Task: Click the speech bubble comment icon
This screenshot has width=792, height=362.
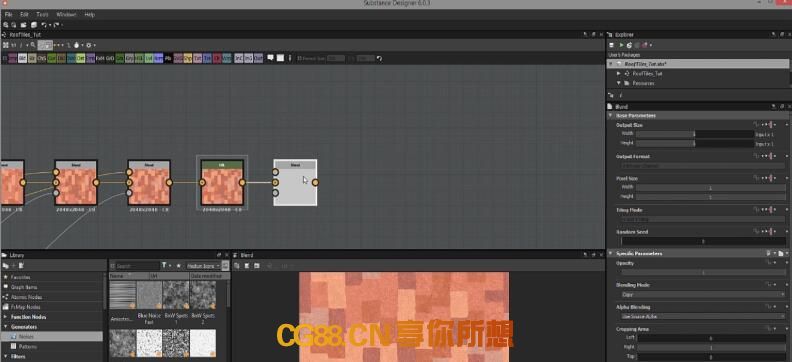Action: [x=270, y=58]
